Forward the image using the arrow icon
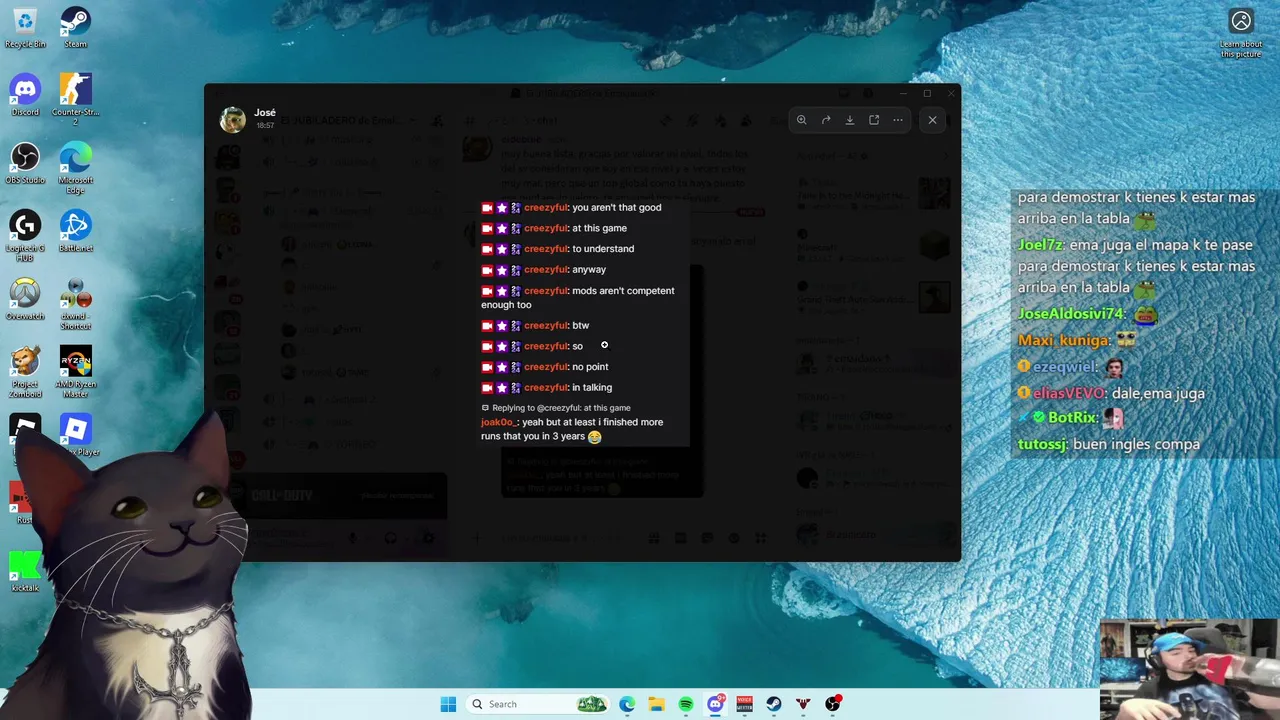The width and height of the screenshot is (1280, 720). click(x=826, y=120)
